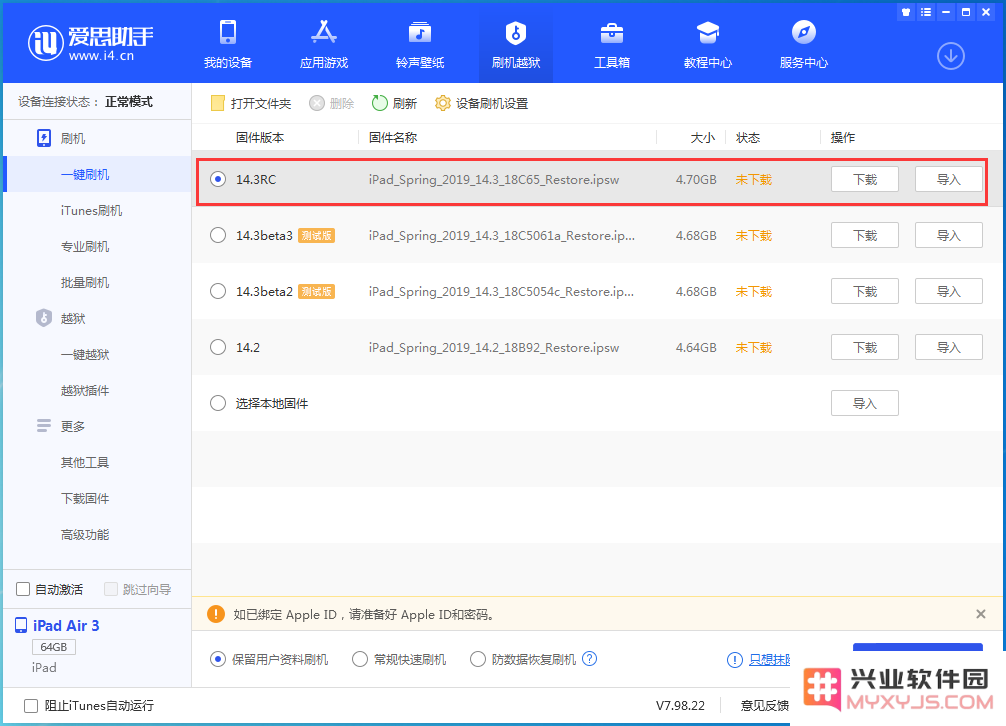1006x726 pixels.
Task: Click the 刷新 refresh icon
Action: pos(380,103)
